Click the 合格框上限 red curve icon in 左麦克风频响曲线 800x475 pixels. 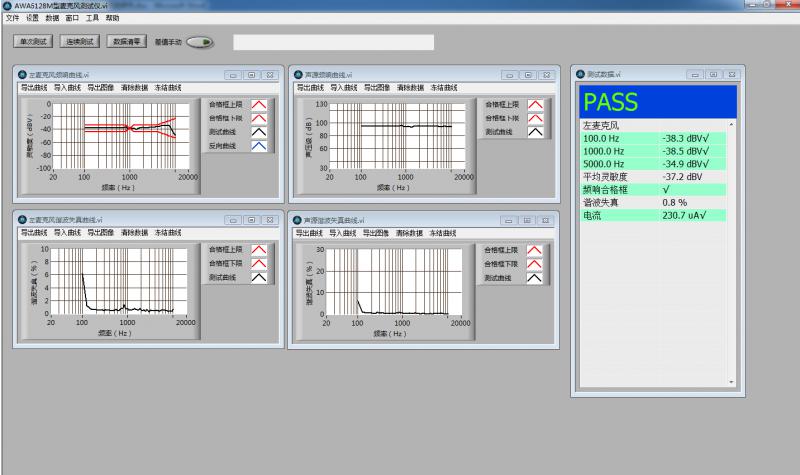(x=258, y=104)
